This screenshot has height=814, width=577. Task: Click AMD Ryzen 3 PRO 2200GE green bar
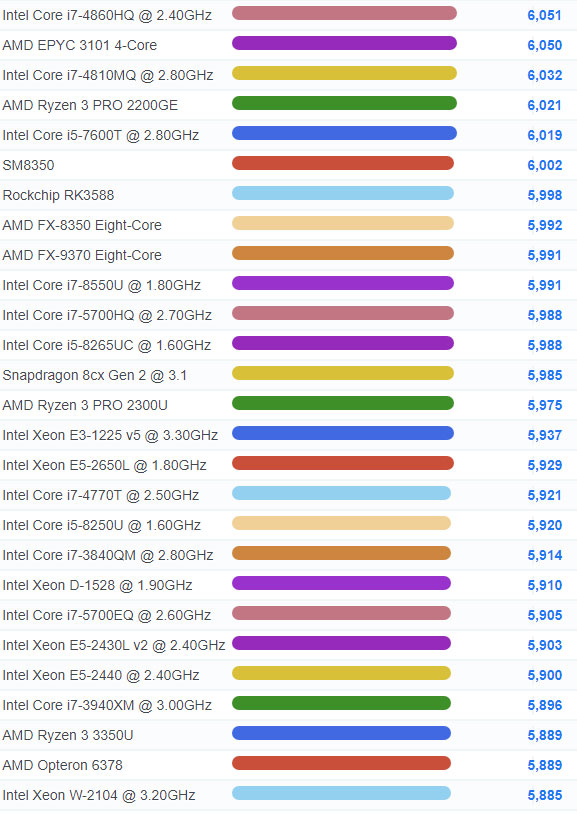click(x=344, y=103)
